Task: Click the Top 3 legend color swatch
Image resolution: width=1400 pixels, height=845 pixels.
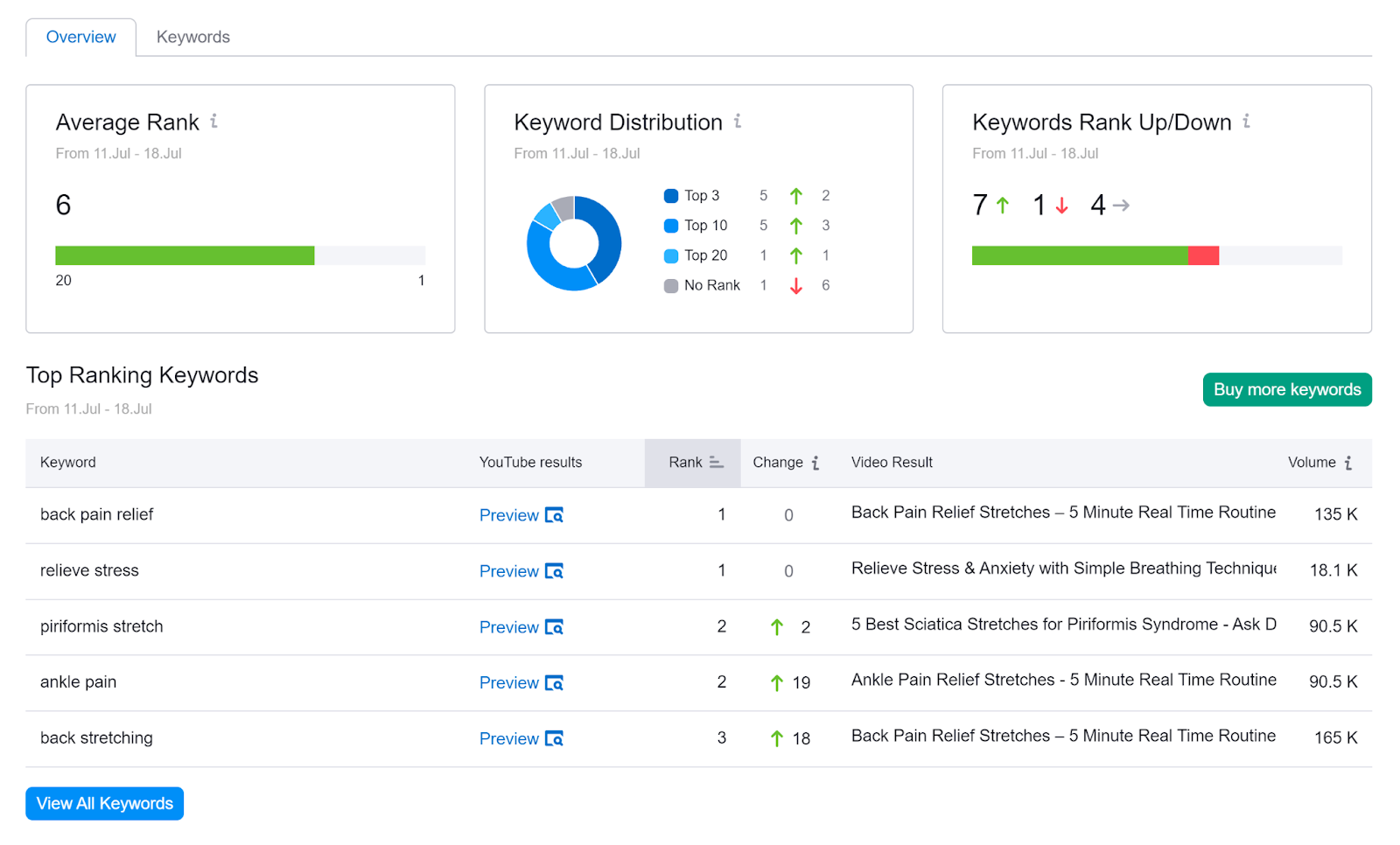Action: (x=671, y=196)
